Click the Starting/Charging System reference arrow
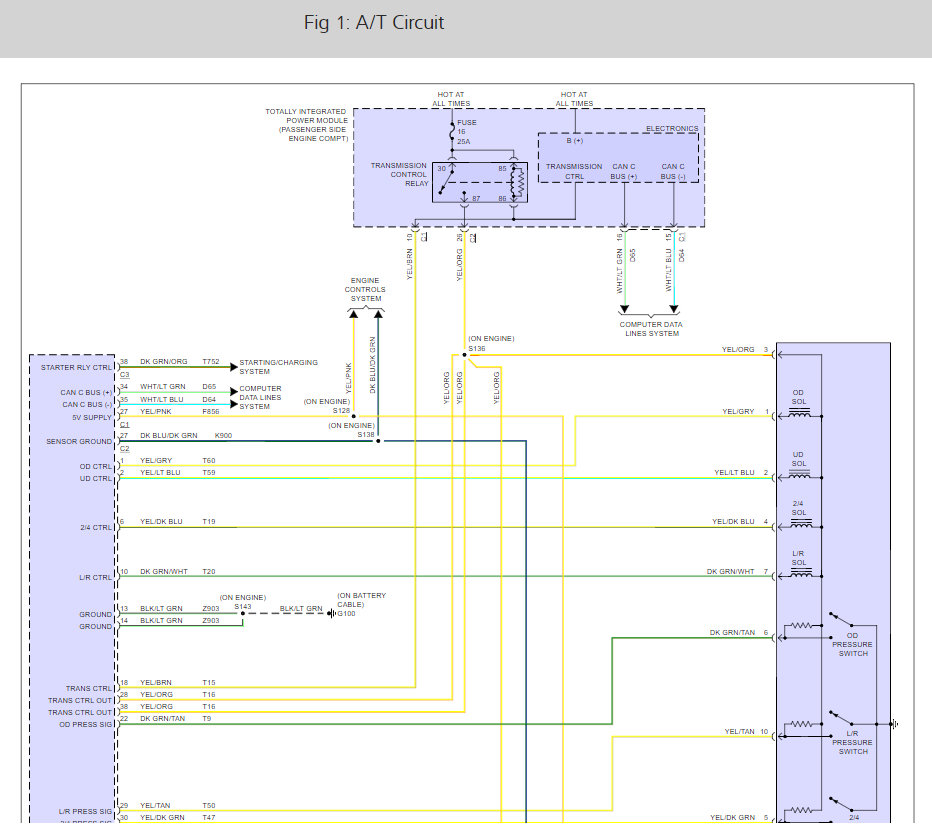Screen dimensions: 932x838 [x=232, y=367]
